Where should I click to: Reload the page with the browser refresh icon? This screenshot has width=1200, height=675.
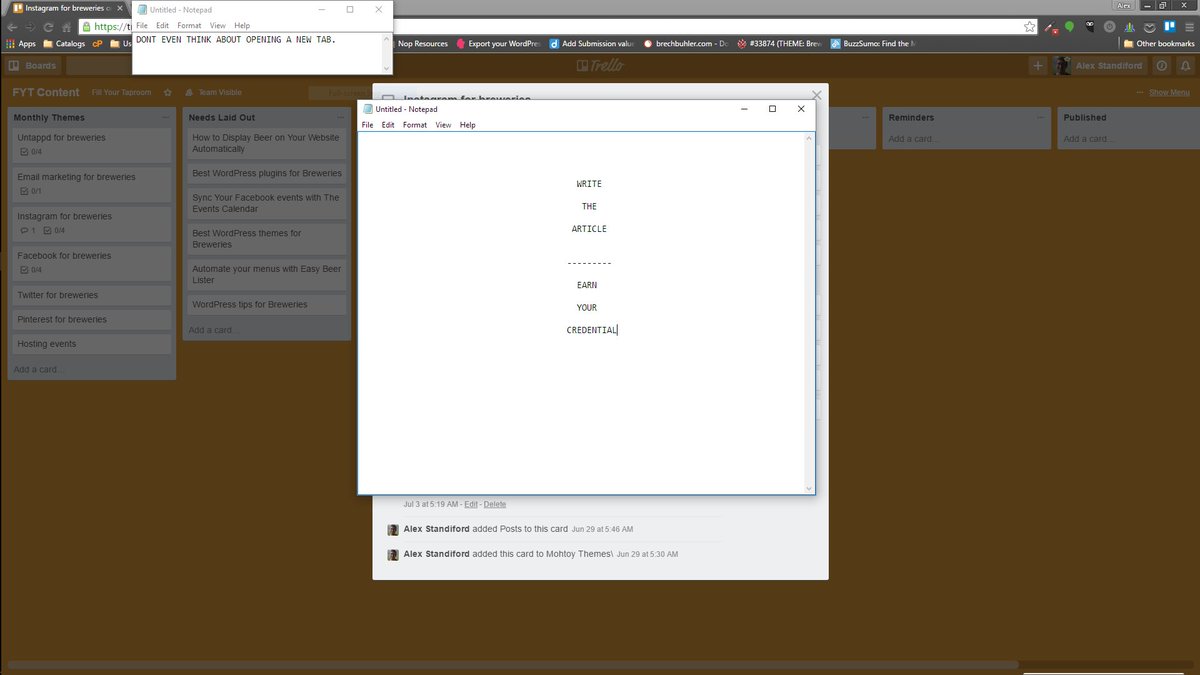point(47,27)
